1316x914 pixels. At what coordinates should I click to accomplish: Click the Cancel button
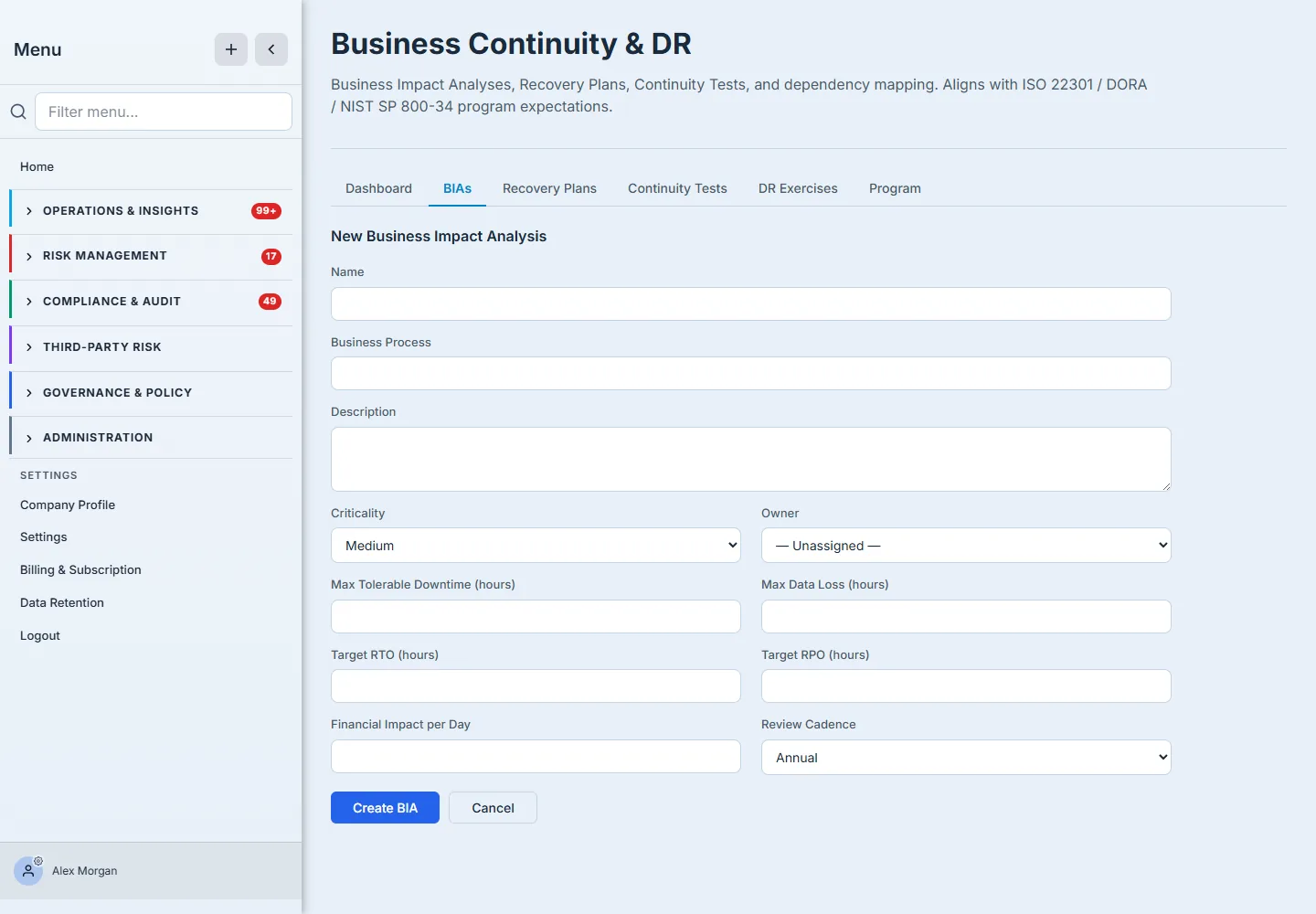click(493, 808)
